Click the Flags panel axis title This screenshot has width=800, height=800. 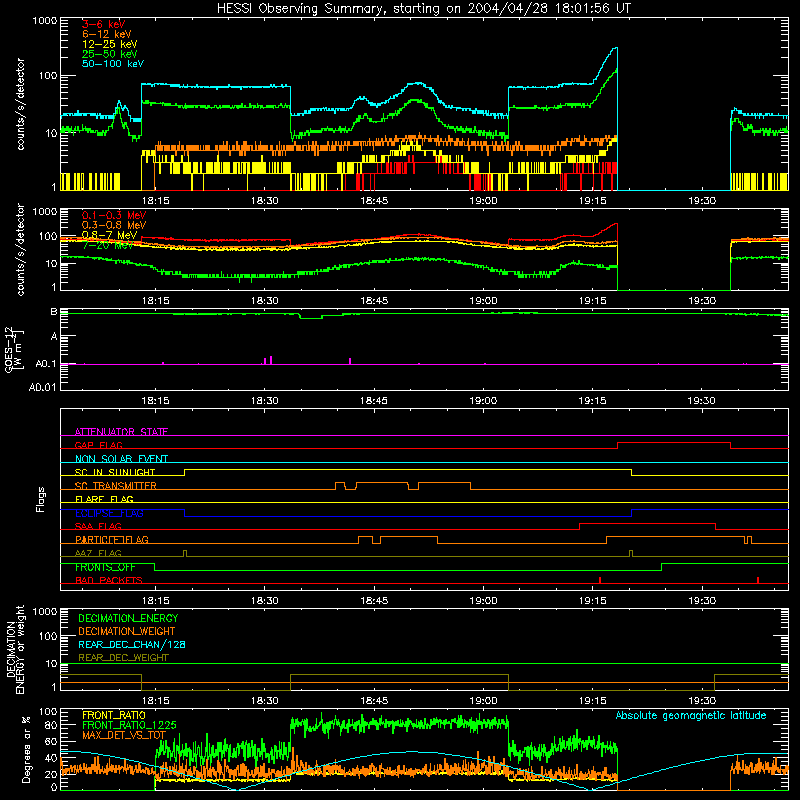click(x=40, y=499)
